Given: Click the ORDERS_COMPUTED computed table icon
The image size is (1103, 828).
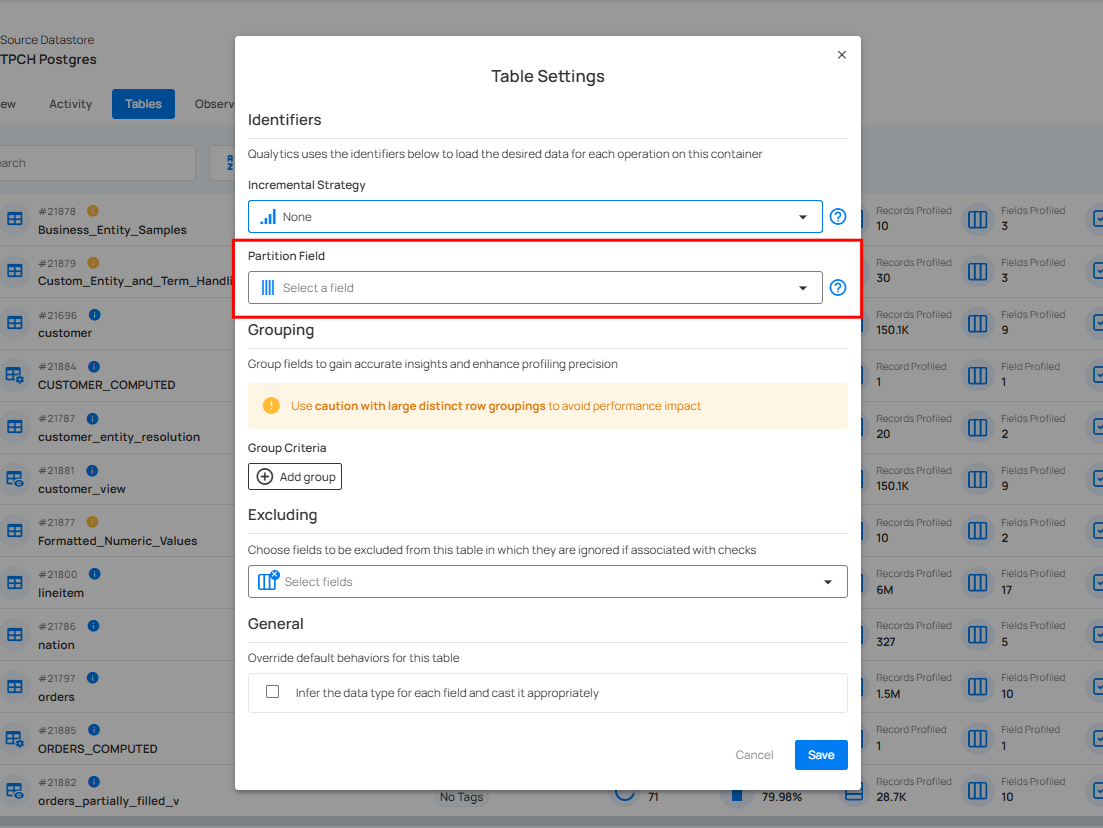Looking at the screenshot, I should 15,739.
